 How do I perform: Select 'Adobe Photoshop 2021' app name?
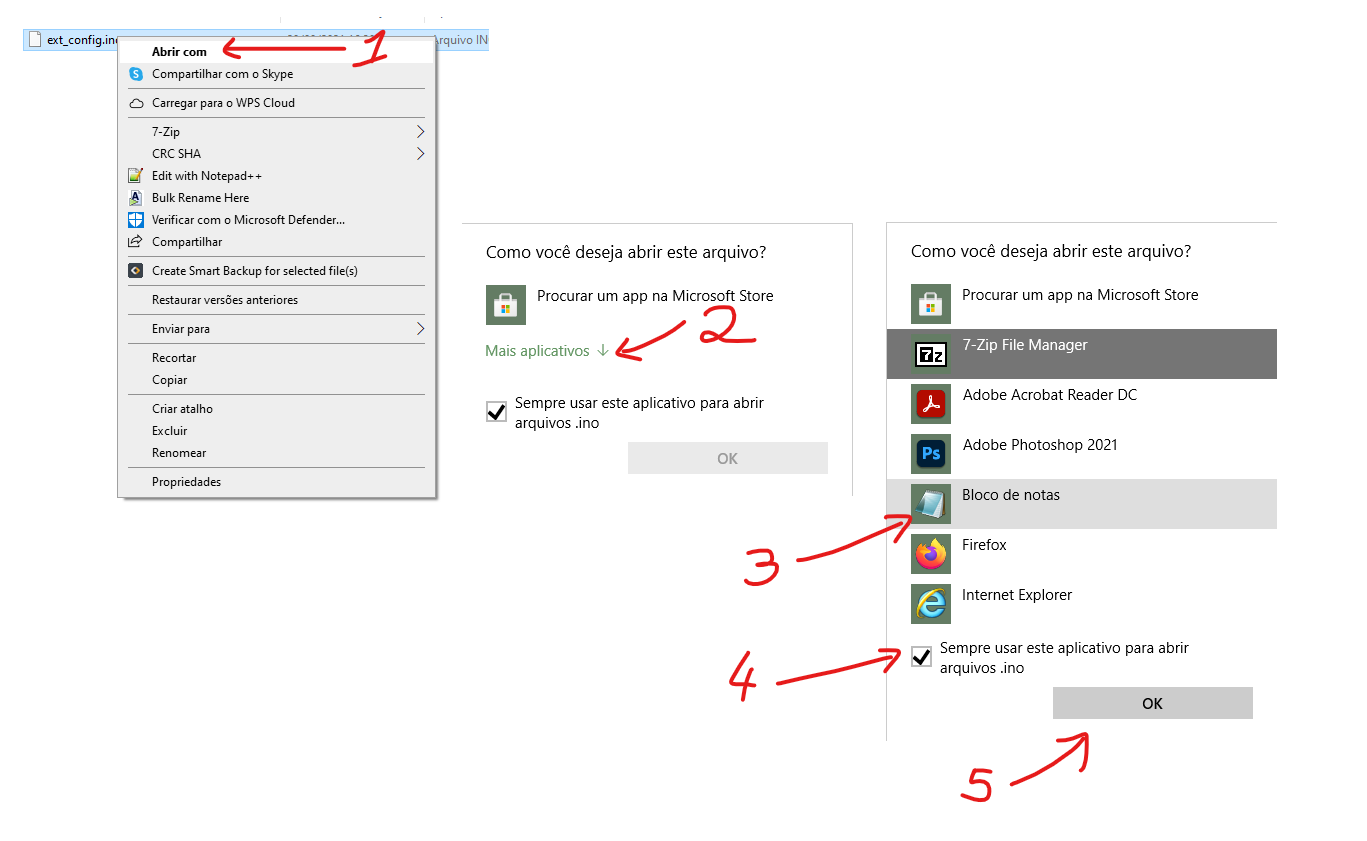pyautogui.click(x=1040, y=445)
